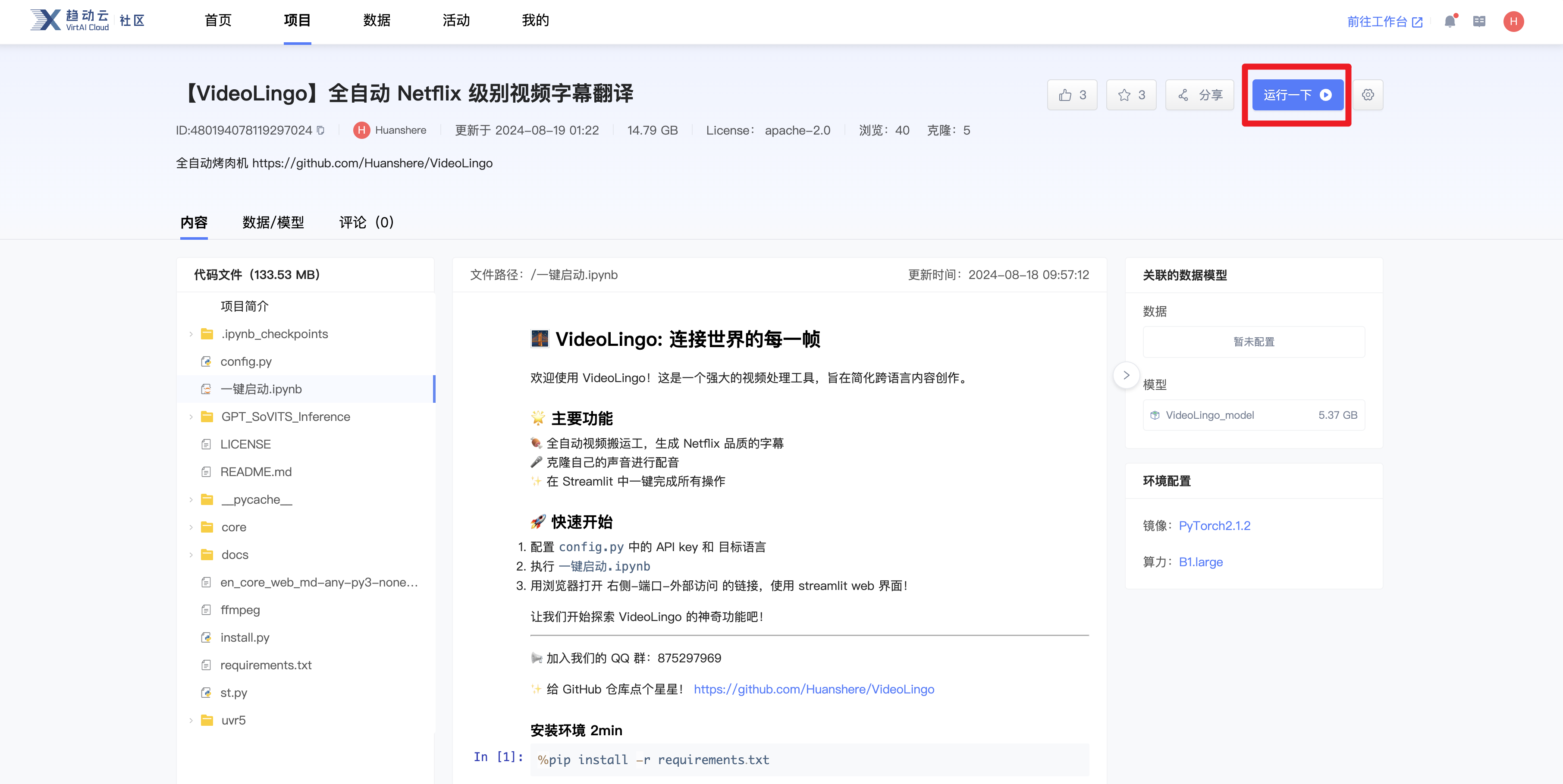1563x784 pixels.
Task: Open the notification bell
Action: pos(1450,21)
